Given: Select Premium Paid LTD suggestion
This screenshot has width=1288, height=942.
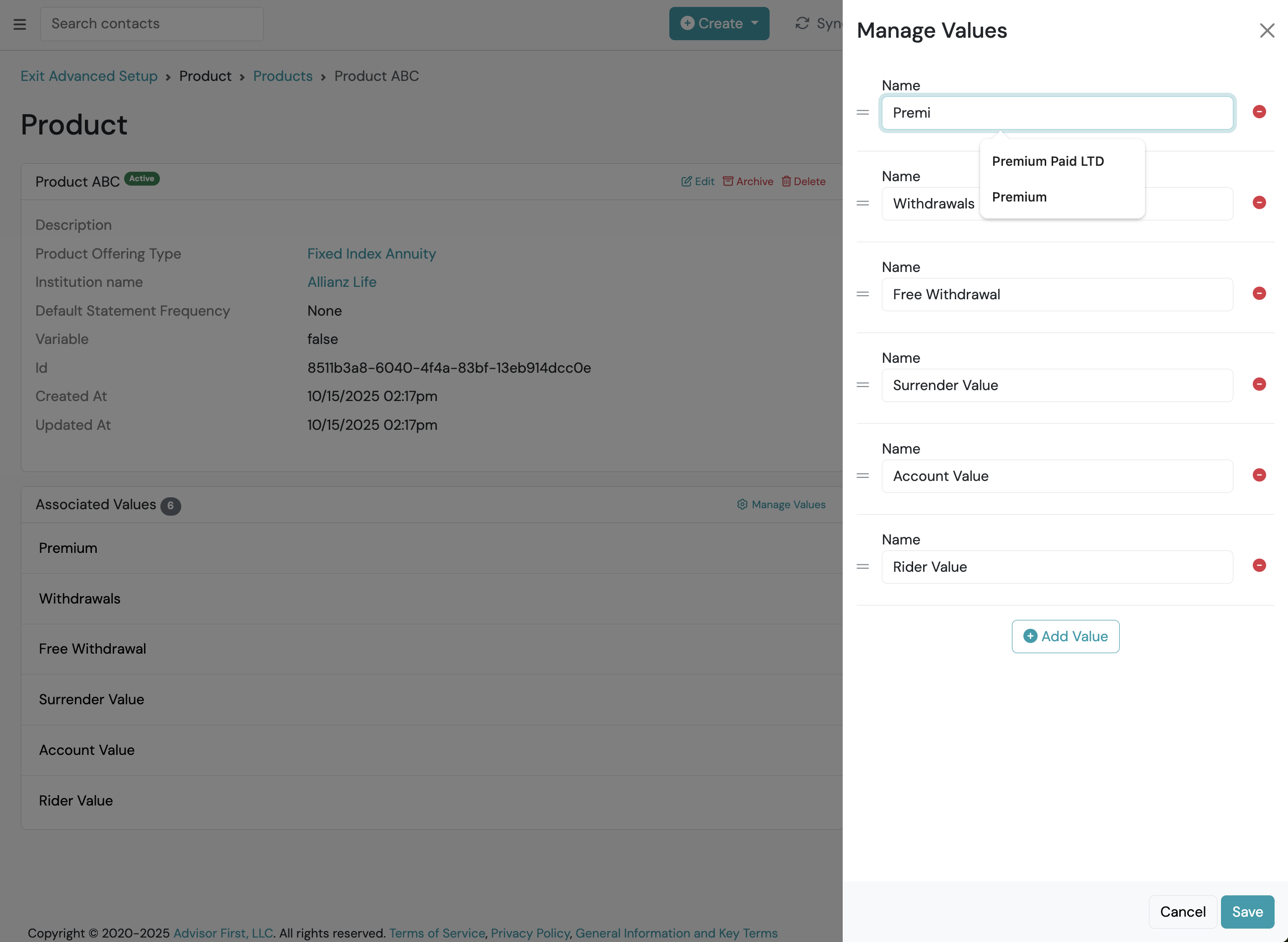Looking at the screenshot, I should pyautogui.click(x=1062, y=161).
